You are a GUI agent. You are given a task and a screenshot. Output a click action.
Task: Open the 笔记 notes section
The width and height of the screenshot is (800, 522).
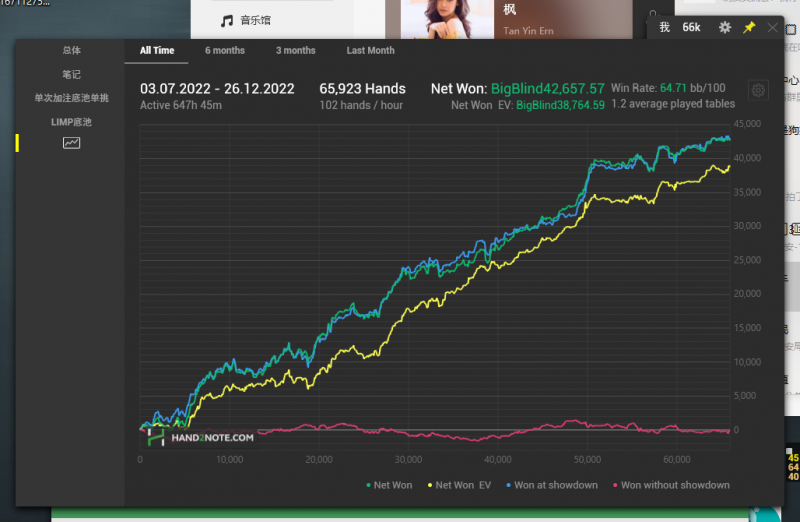tap(71, 75)
